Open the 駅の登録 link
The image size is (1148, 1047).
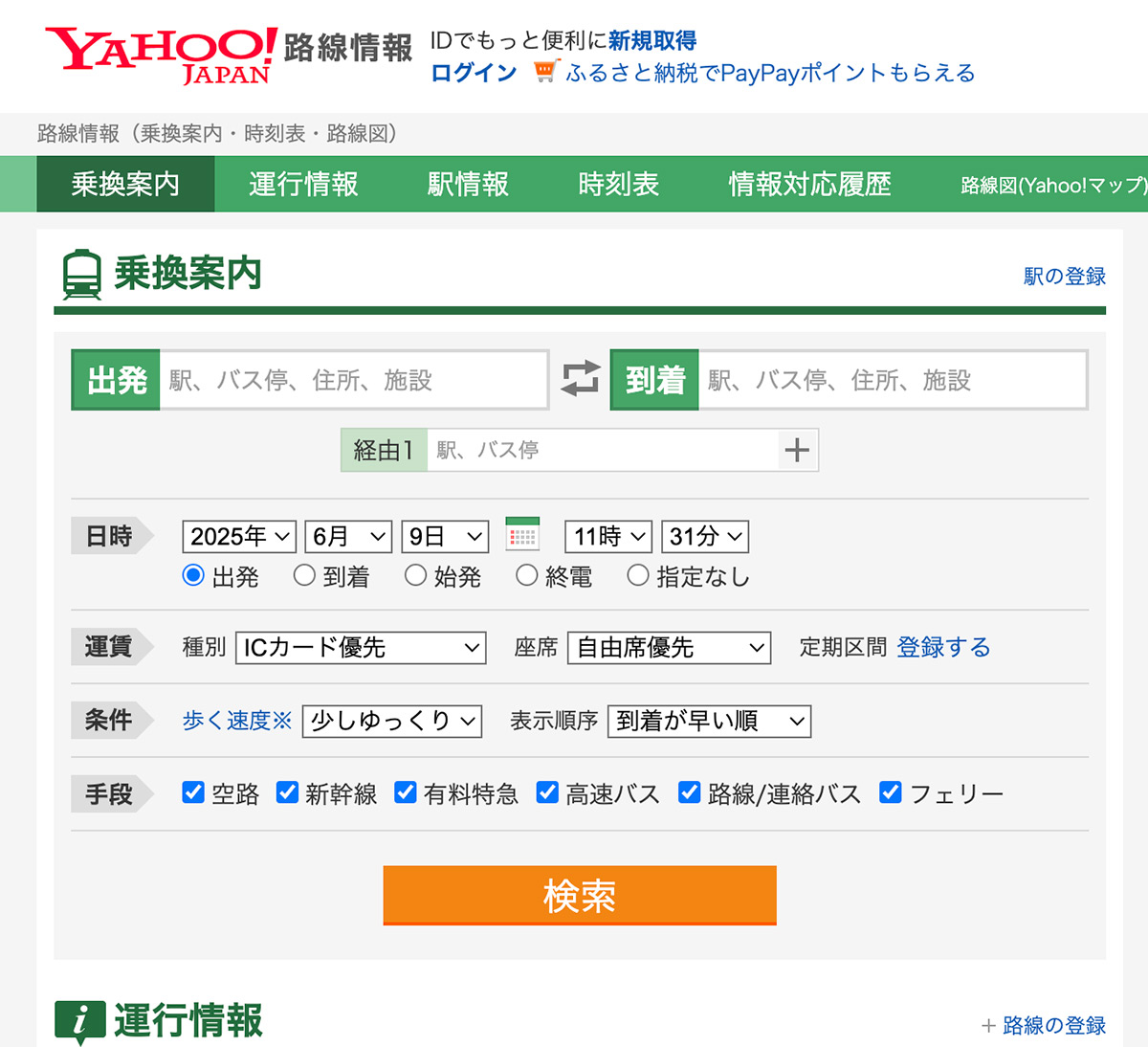(x=1065, y=277)
